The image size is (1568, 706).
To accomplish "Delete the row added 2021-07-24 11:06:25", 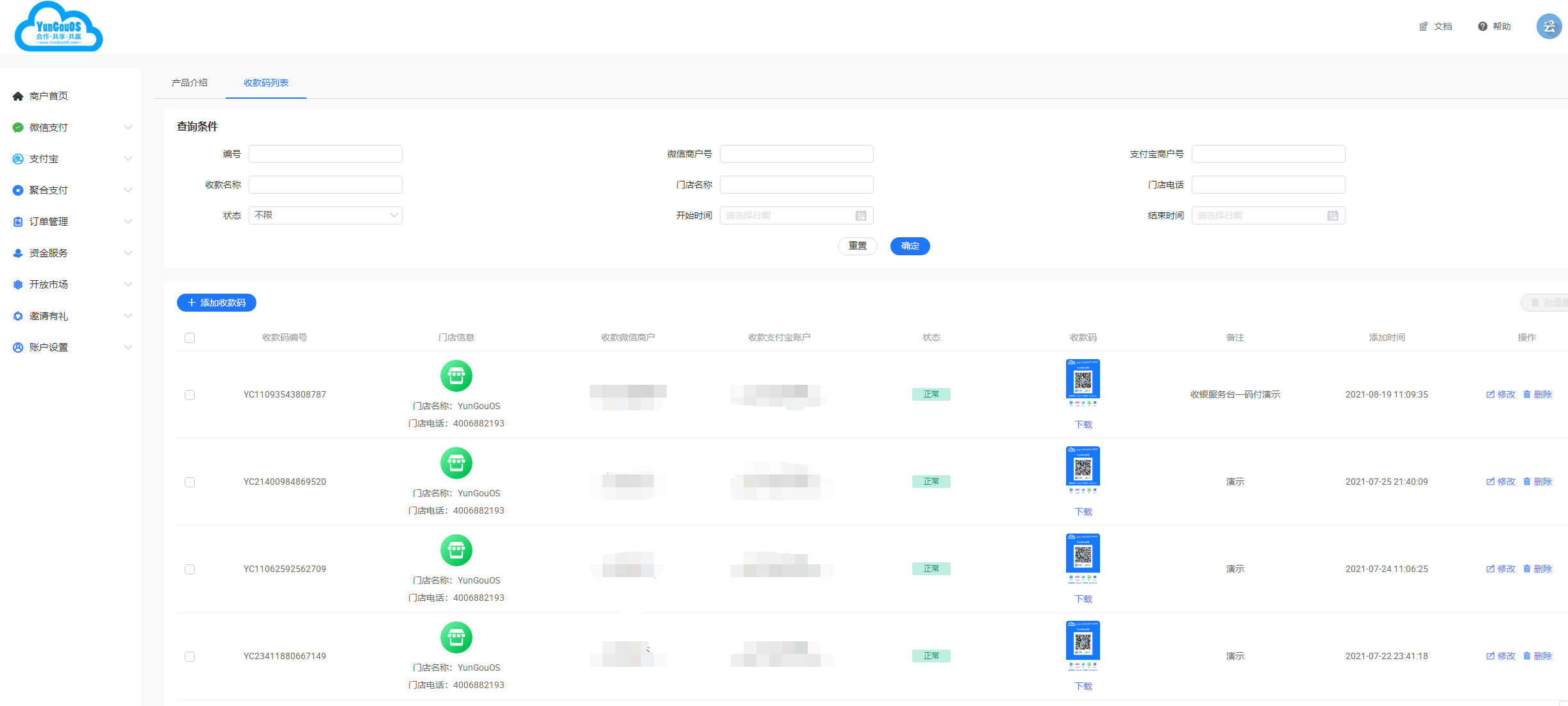I will pos(1537,569).
